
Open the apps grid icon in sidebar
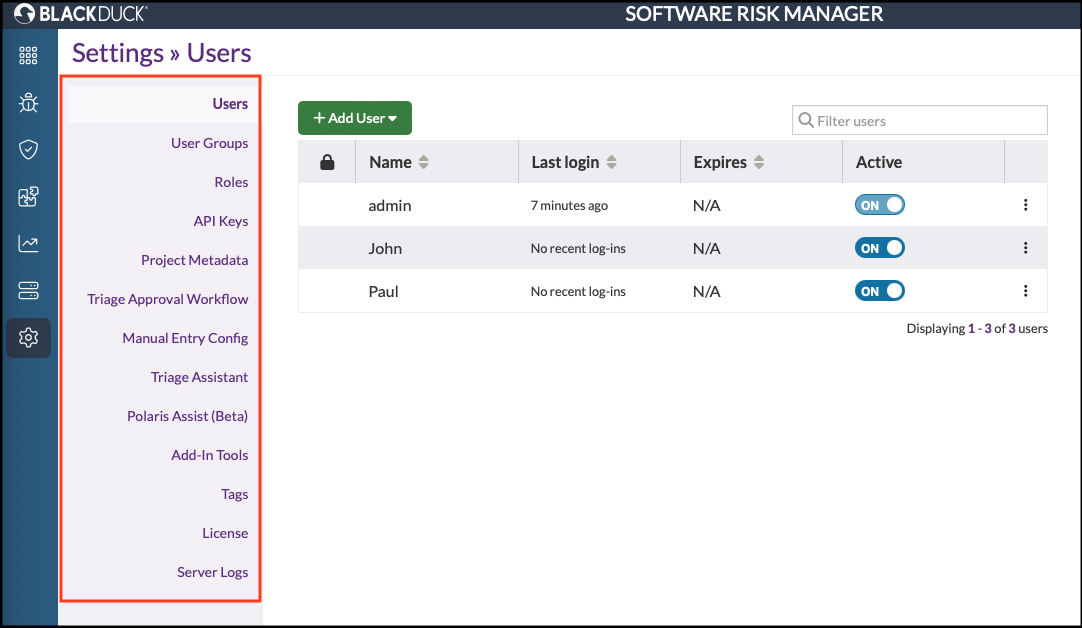click(x=28, y=56)
